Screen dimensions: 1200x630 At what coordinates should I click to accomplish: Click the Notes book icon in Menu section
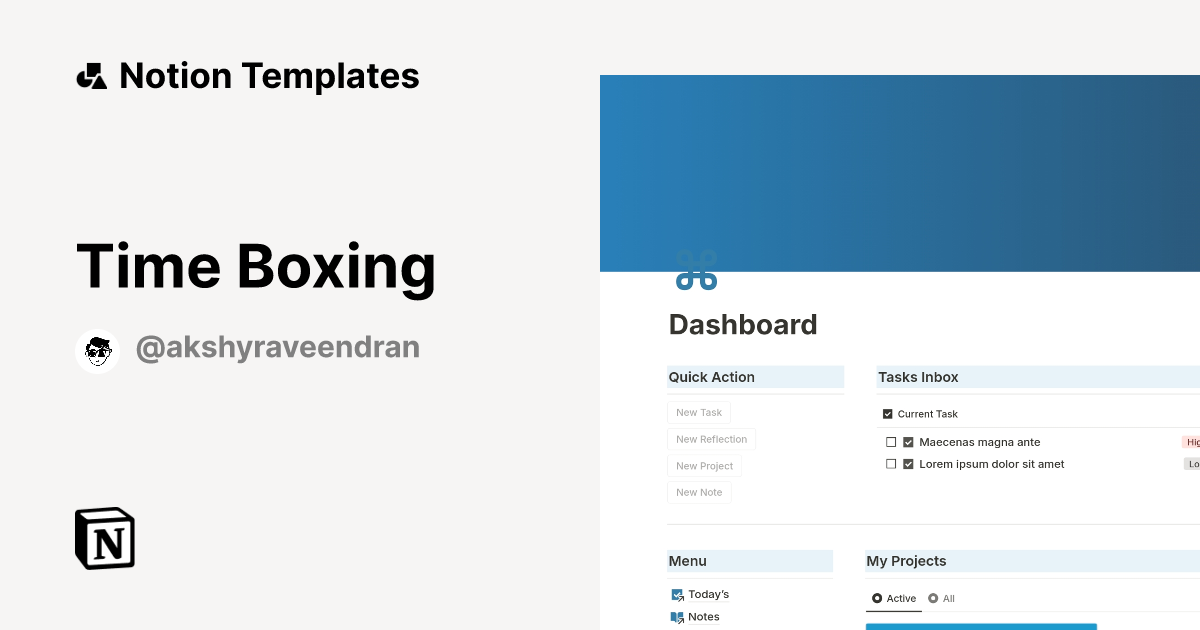pyautogui.click(x=677, y=617)
